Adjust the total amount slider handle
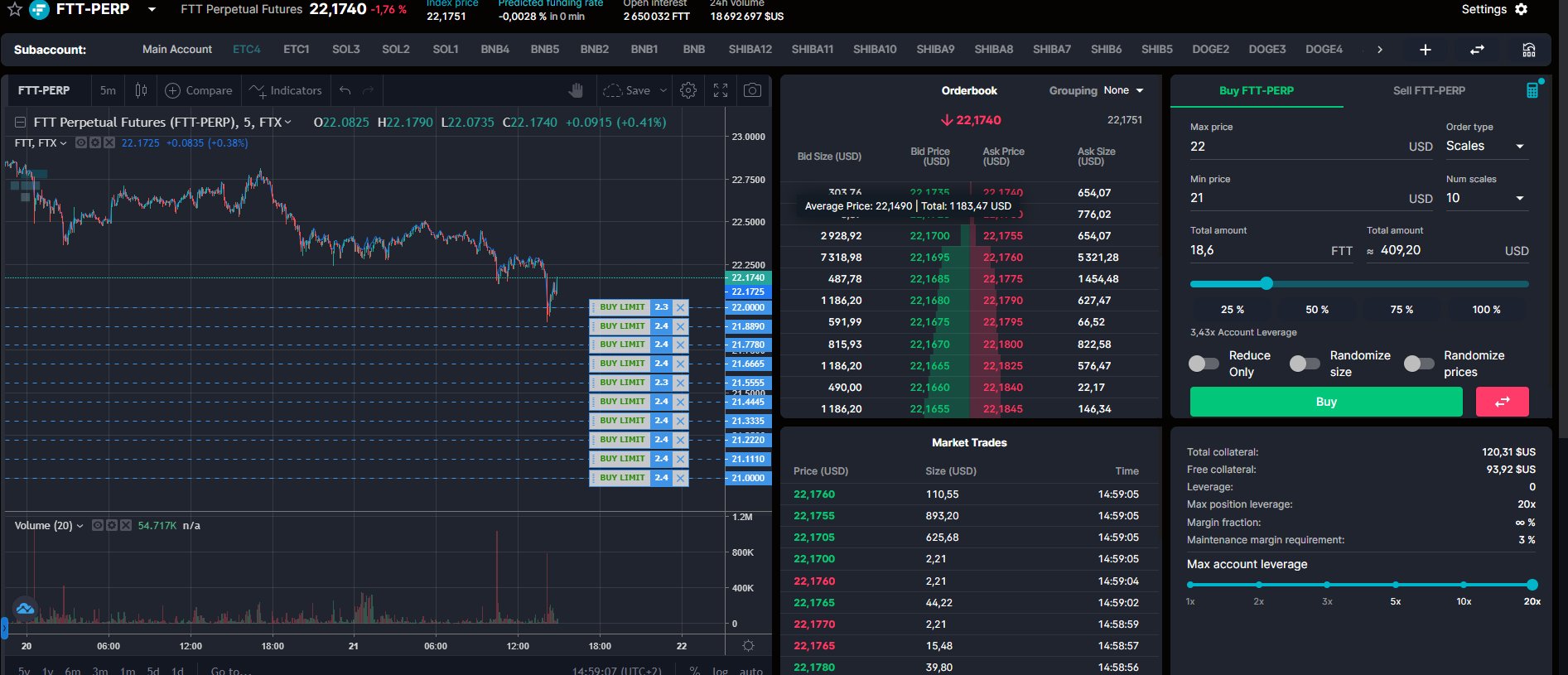 [1266, 283]
